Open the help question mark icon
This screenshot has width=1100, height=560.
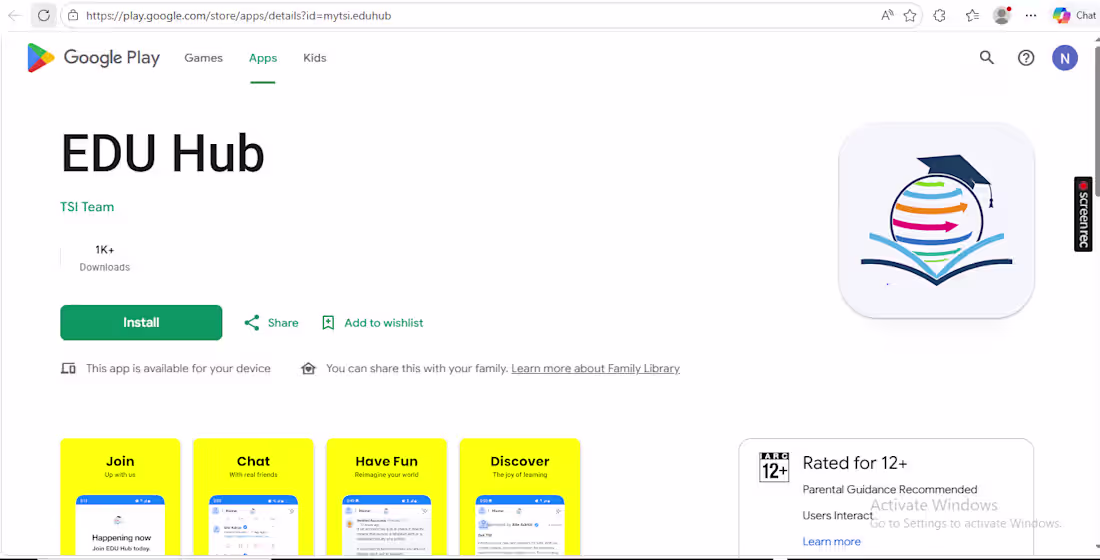click(1026, 58)
